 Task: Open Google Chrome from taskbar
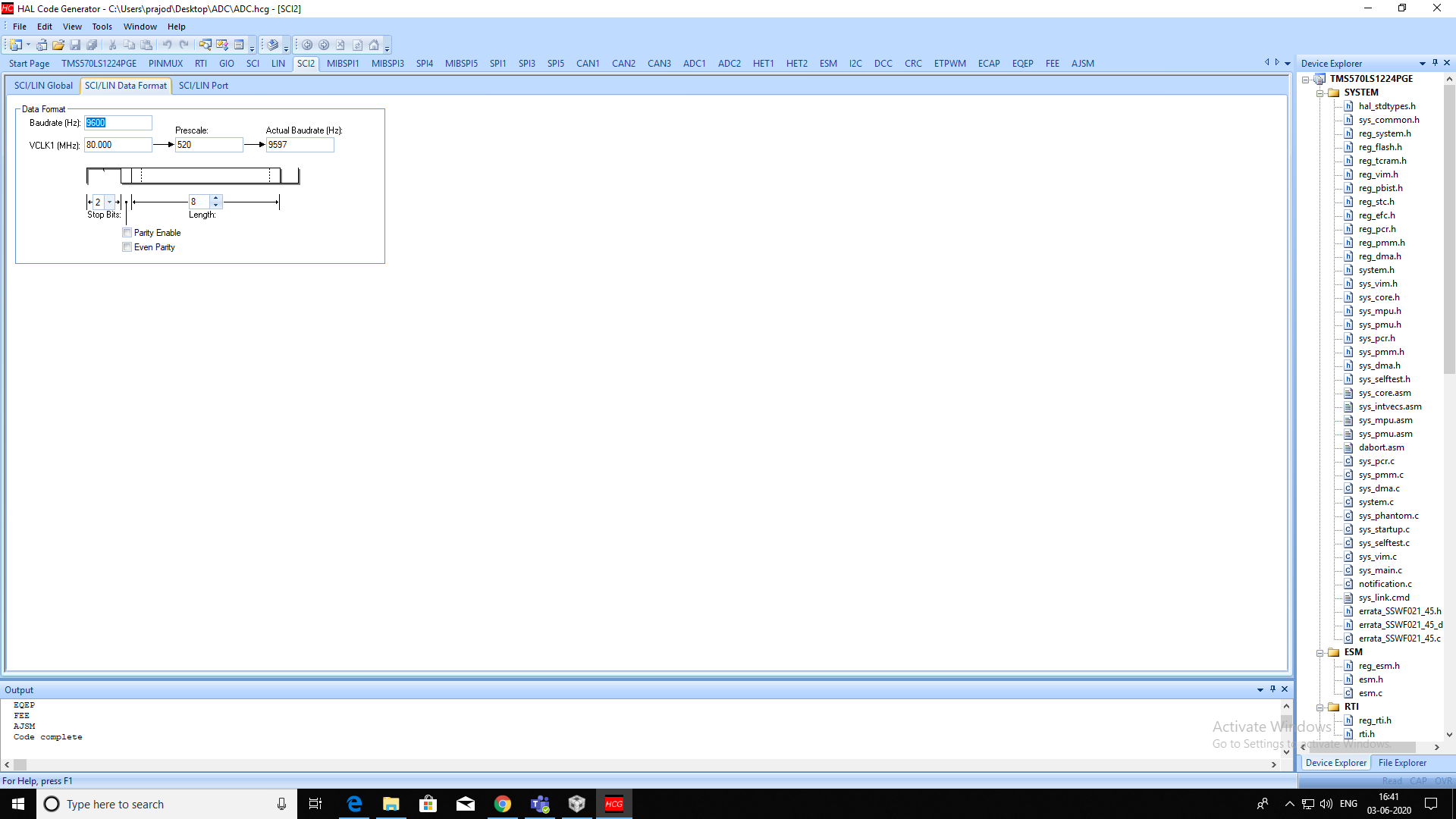point(503,804)
